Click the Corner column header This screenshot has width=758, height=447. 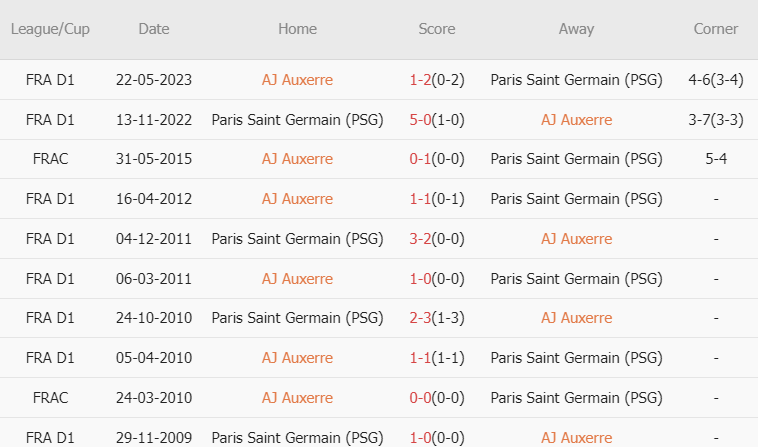pyautogui.click(x=715, y=29)
